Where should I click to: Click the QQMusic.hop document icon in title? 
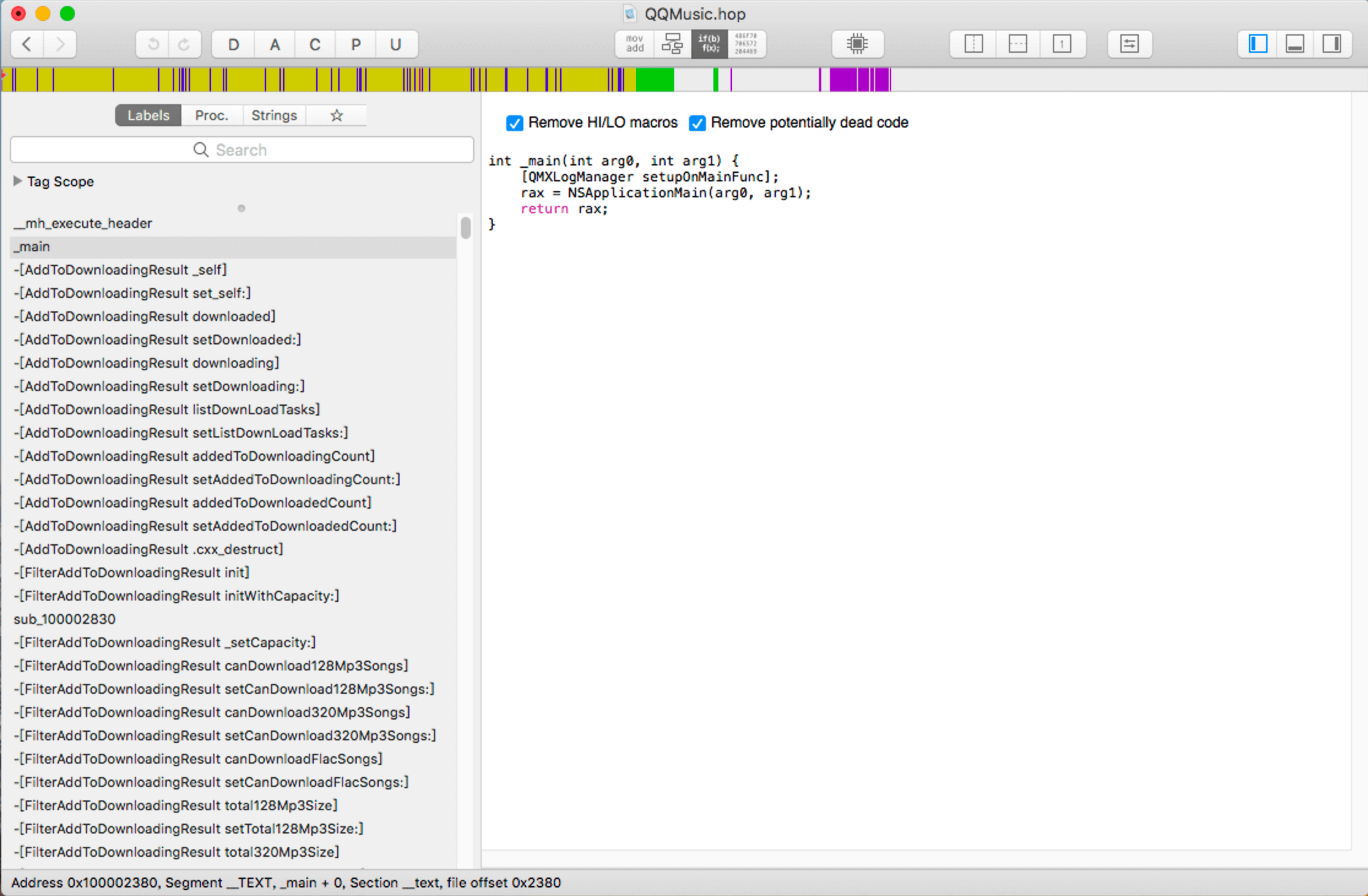pyautogui.click(x=630, y=13)
